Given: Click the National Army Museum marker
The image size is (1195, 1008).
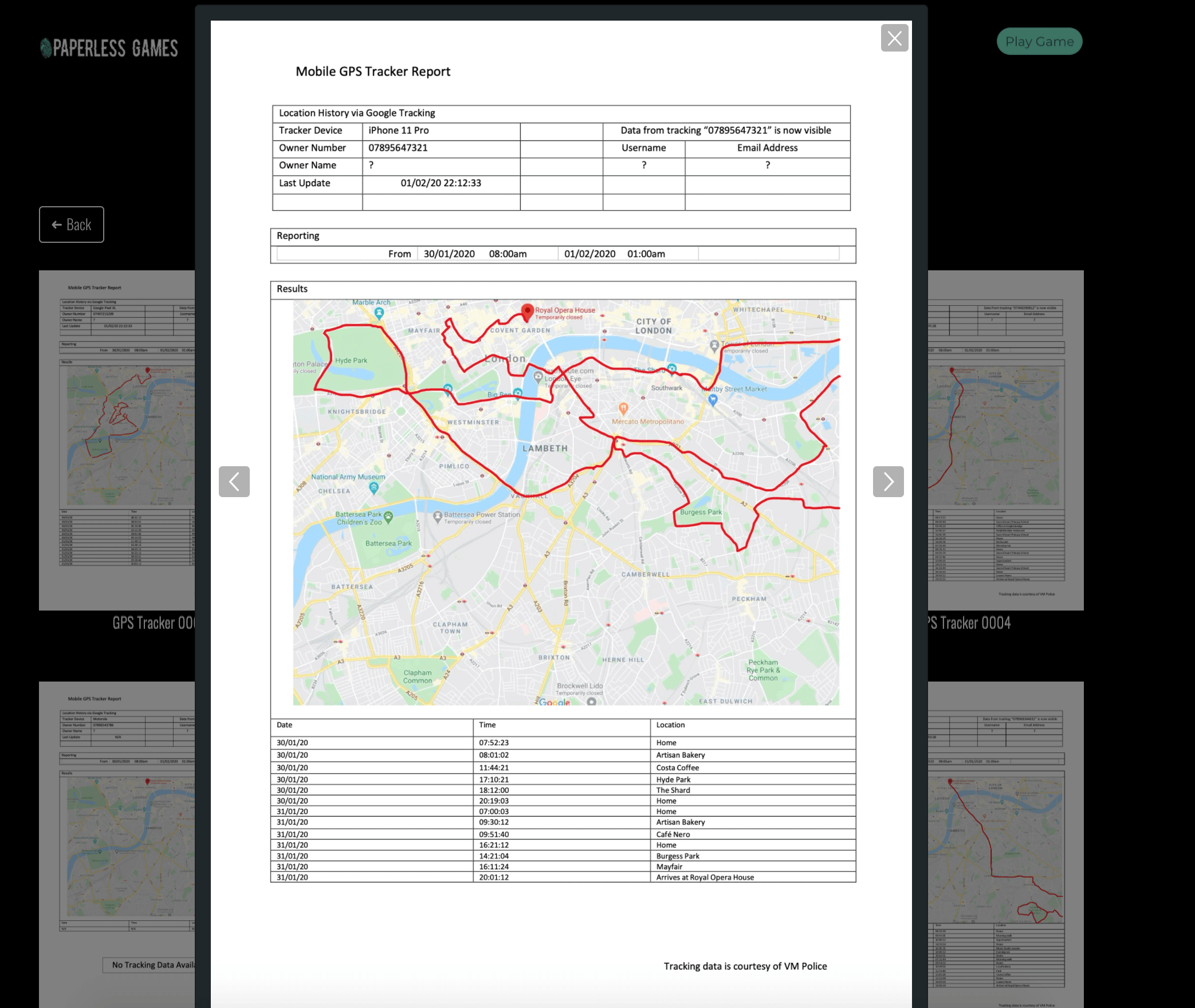Looking at the screenshot, I should 374,487.
